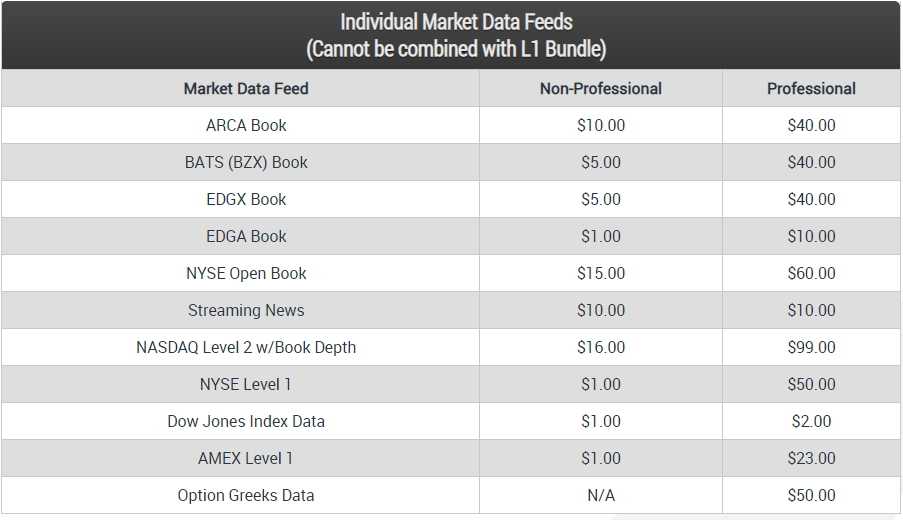Image resolution: width=903 pixels, height=520 pixels.
Task: Click the Professional column header
Action: coord(811,89)
